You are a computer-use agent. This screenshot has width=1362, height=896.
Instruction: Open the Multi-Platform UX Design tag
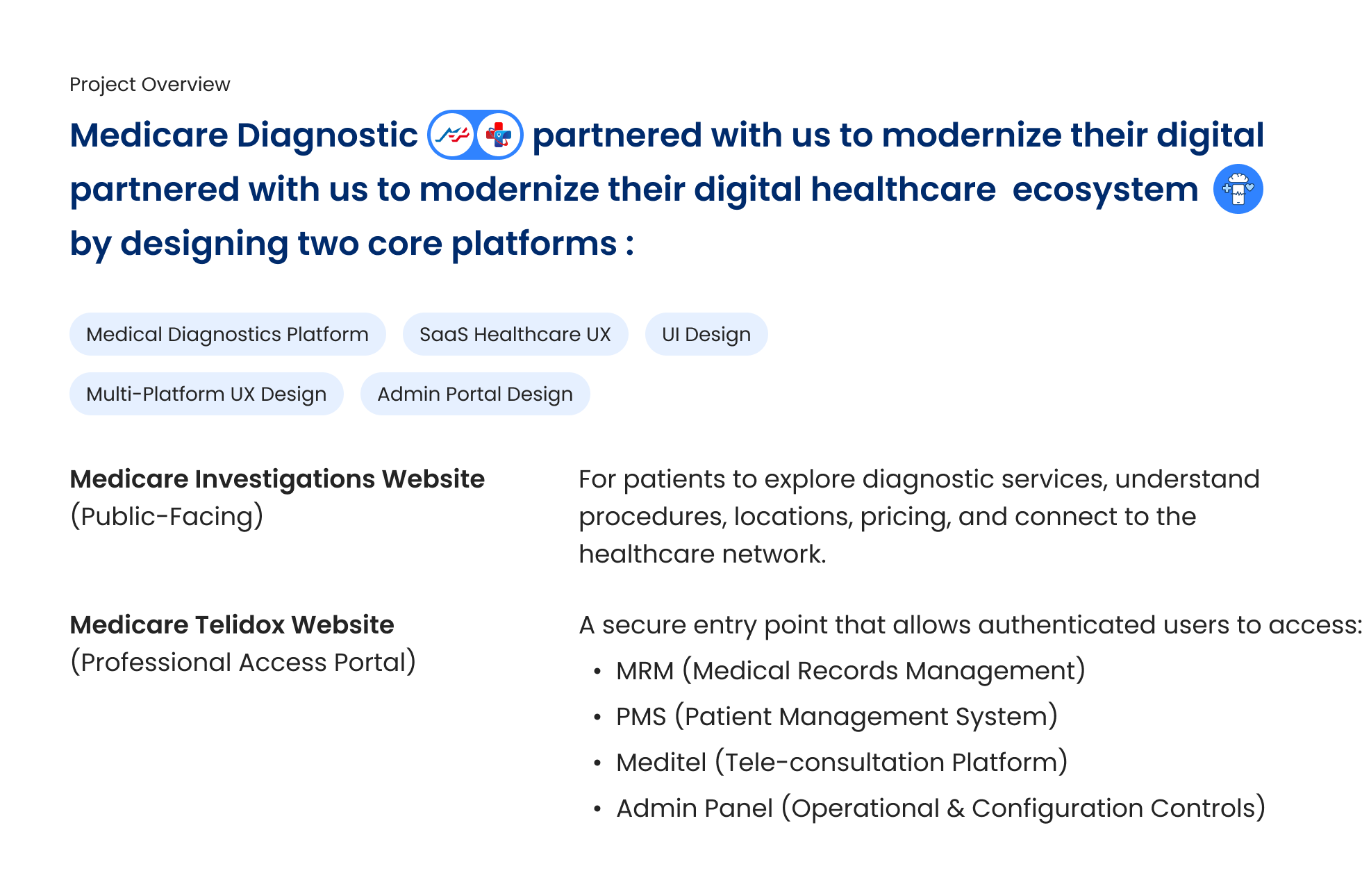(206, 394)
